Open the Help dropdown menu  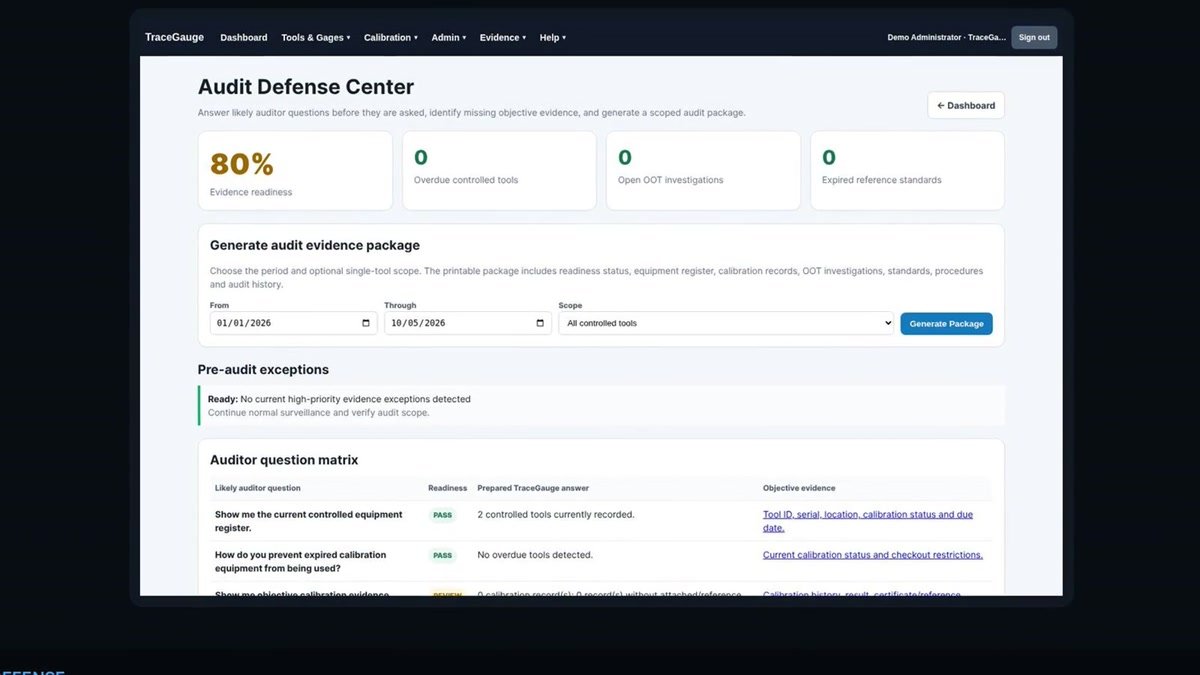553,38
